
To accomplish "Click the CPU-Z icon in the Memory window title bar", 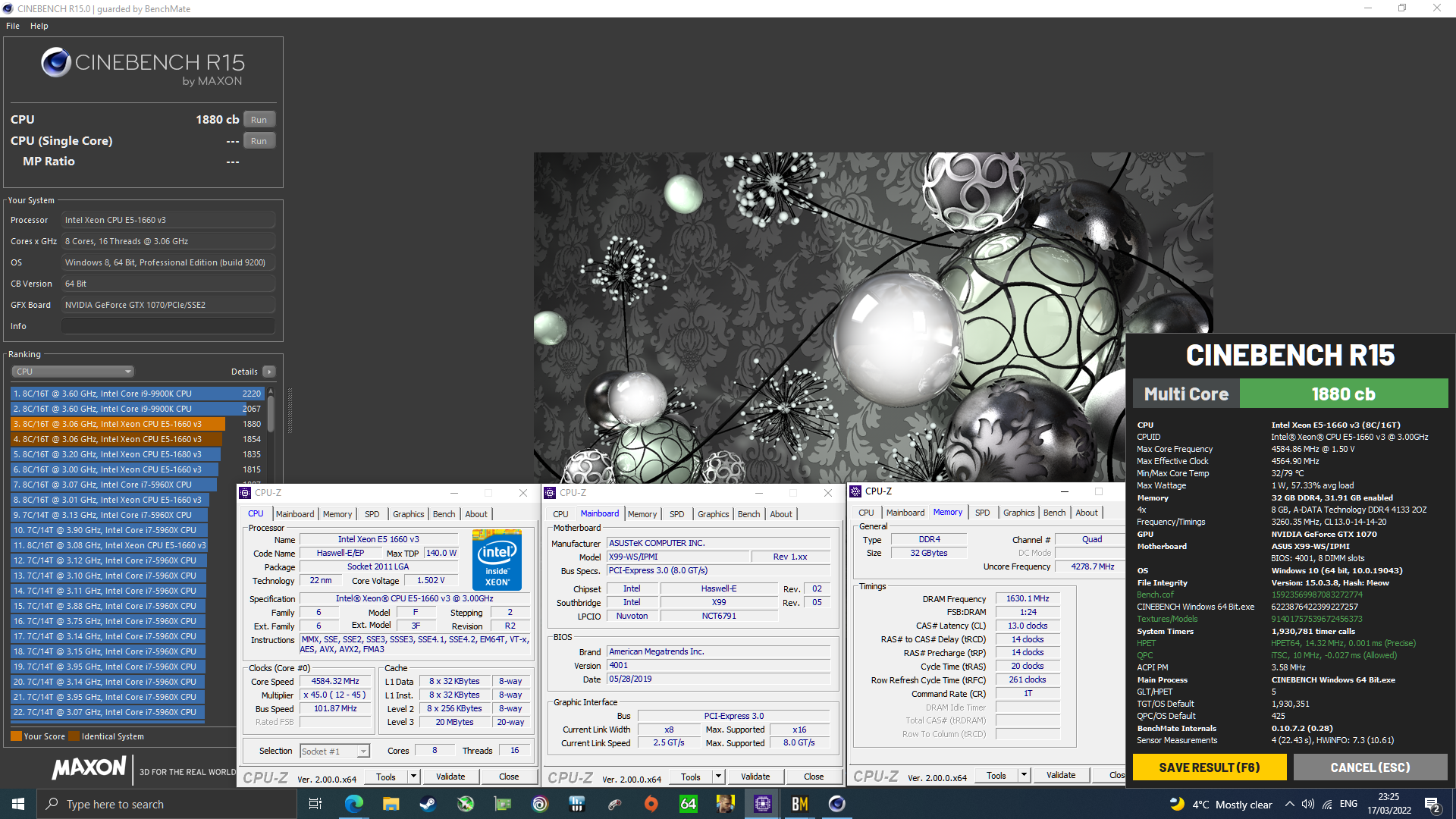I will 855,491.
